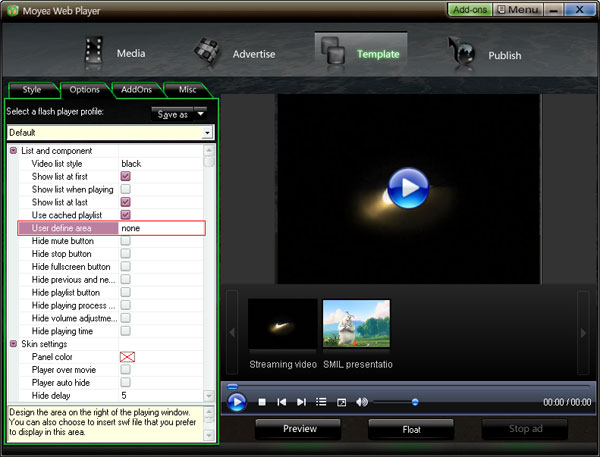Click the Template section icon

(333, 52)
